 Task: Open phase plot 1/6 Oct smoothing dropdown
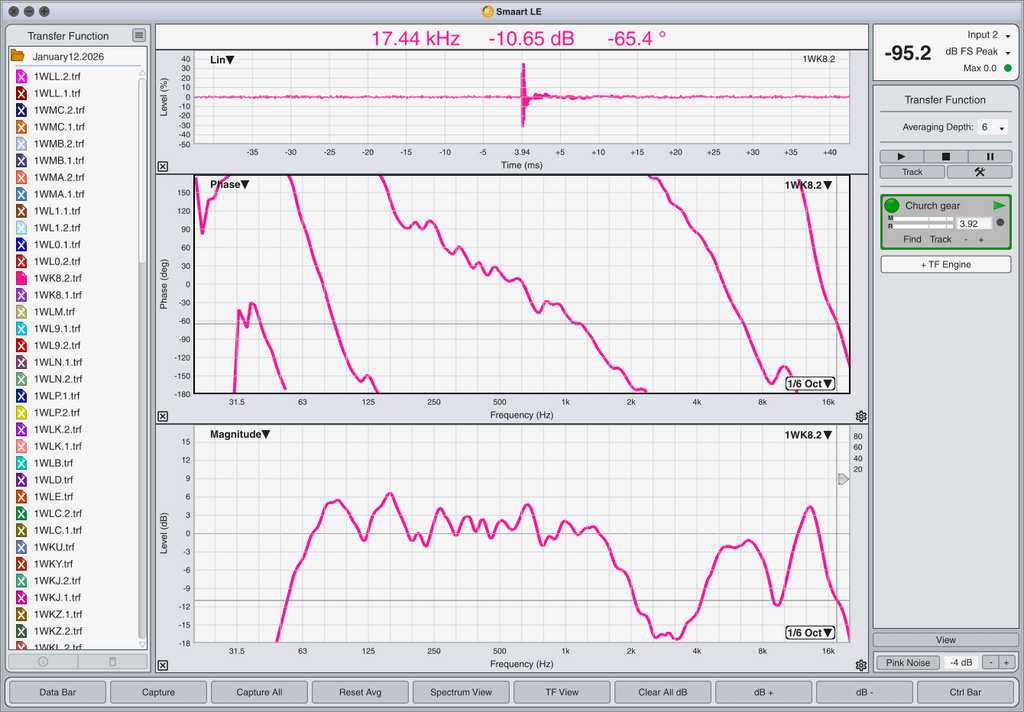pos(809,383)
